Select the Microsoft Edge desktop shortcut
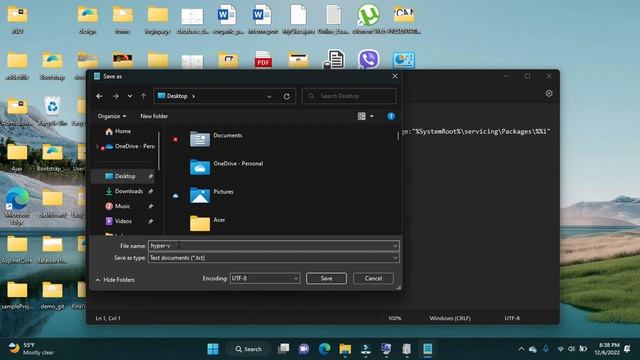The width and height of the screenshot is (640, 360). click(17, 206)
